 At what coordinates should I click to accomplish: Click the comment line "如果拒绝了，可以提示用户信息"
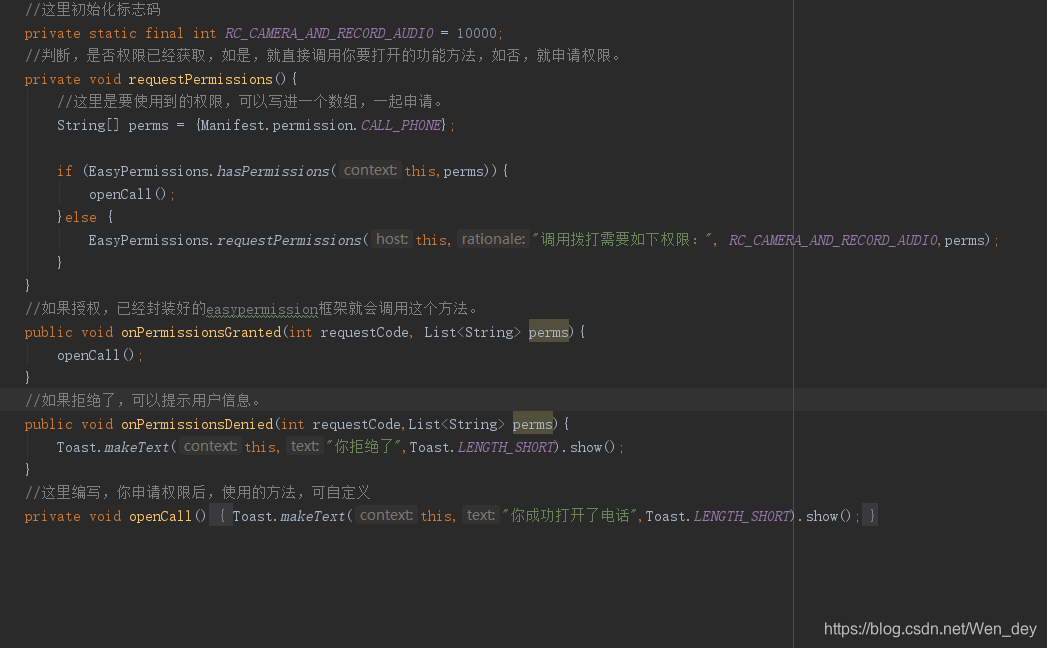coord(143,401)
